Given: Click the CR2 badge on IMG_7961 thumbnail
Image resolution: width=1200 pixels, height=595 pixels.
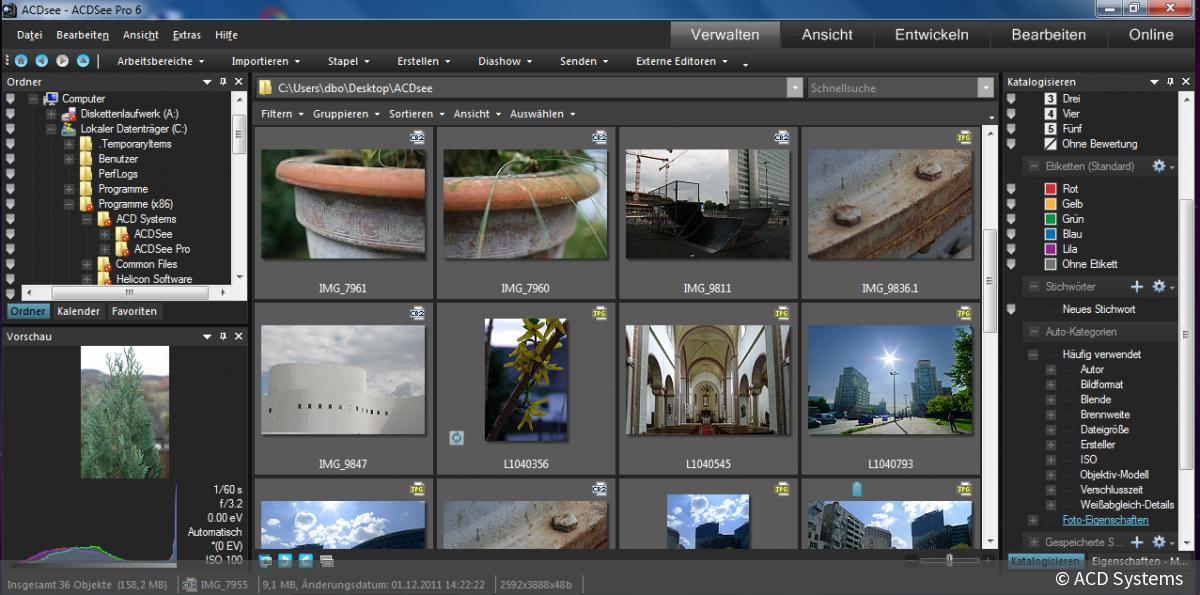Looking at the screenshot, I should (417, 138).
